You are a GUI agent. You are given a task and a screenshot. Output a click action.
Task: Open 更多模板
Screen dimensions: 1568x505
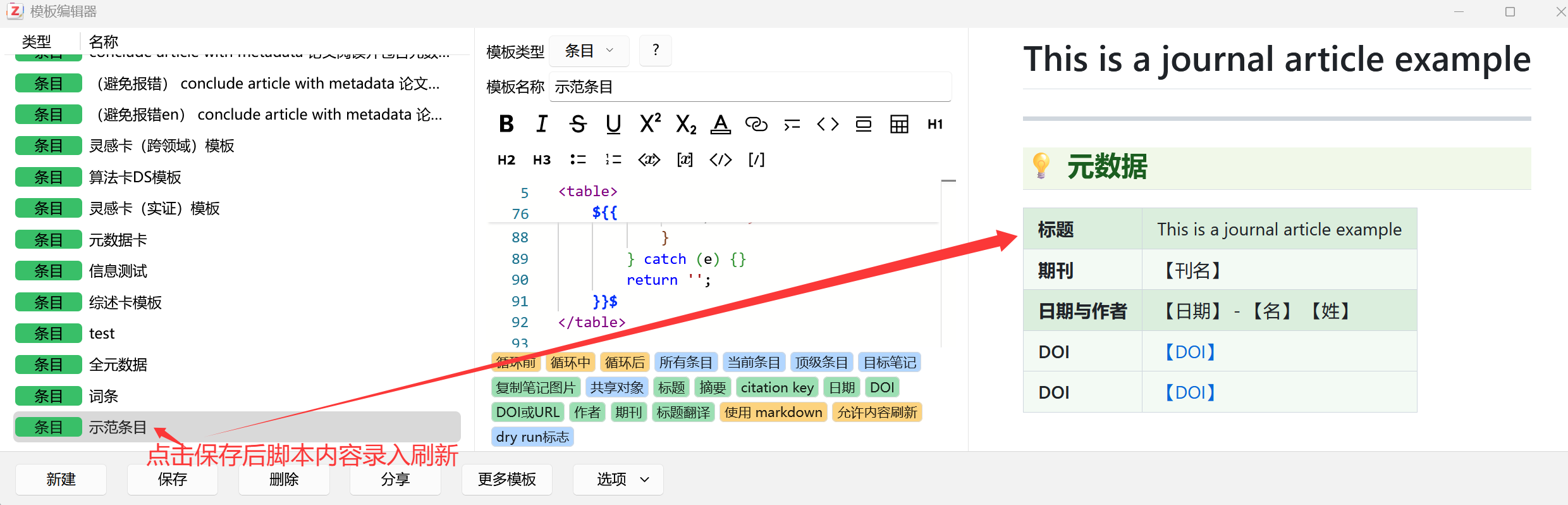tap(507, 479)
